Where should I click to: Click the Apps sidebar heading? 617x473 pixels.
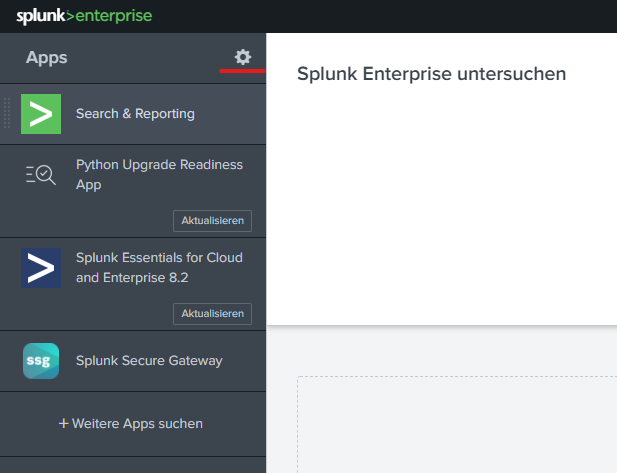47,58
